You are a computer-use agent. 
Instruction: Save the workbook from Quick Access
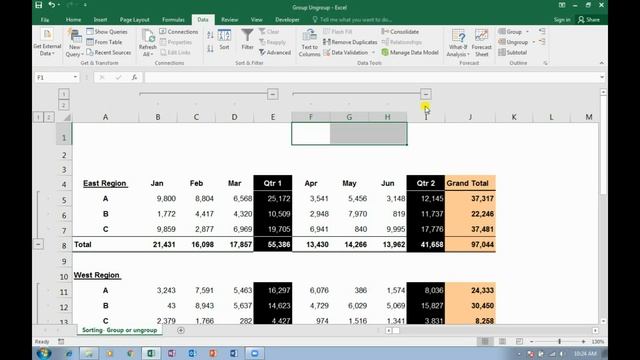click(39, 5)
